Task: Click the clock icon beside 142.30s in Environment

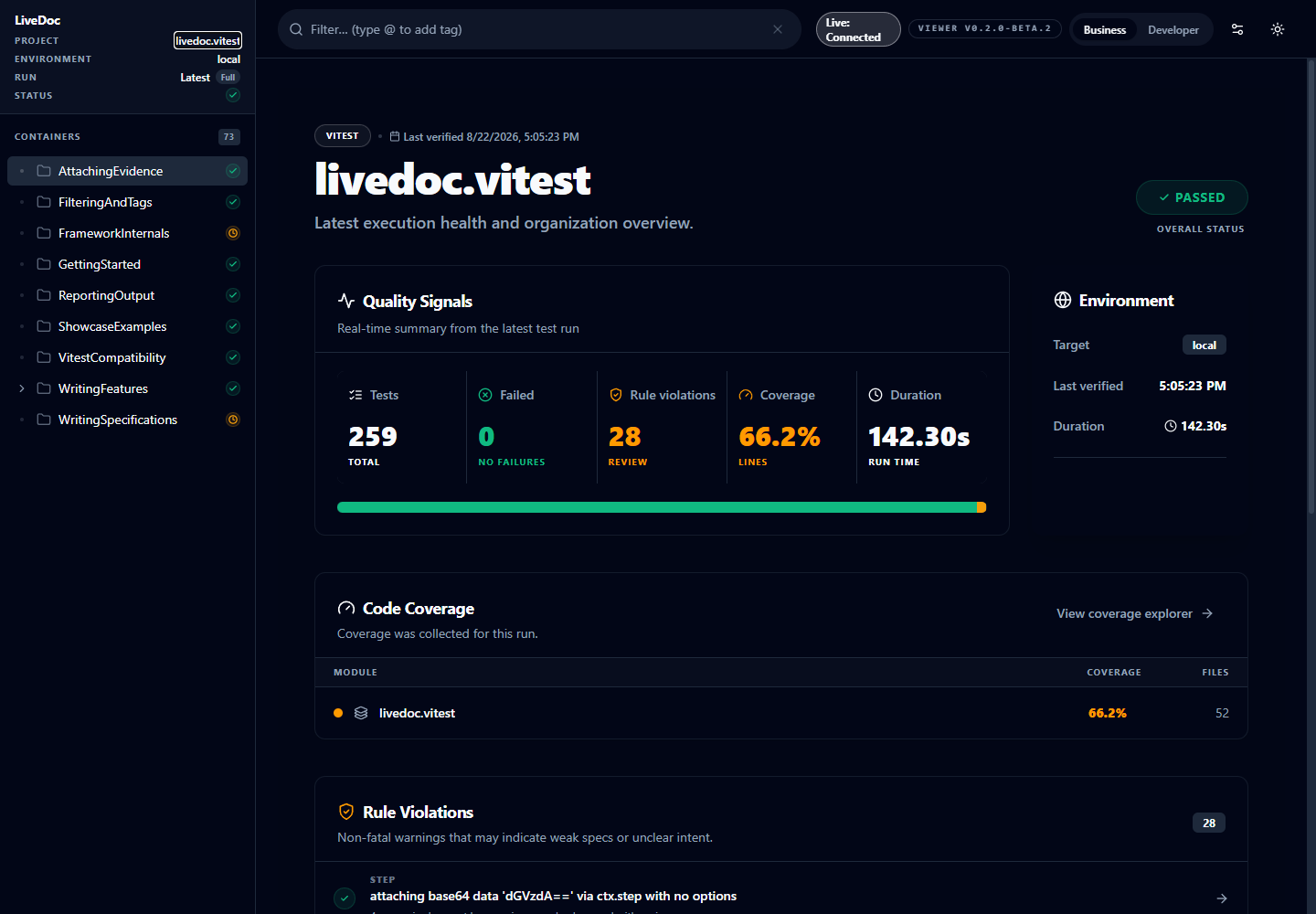Action: (1171, 426)
